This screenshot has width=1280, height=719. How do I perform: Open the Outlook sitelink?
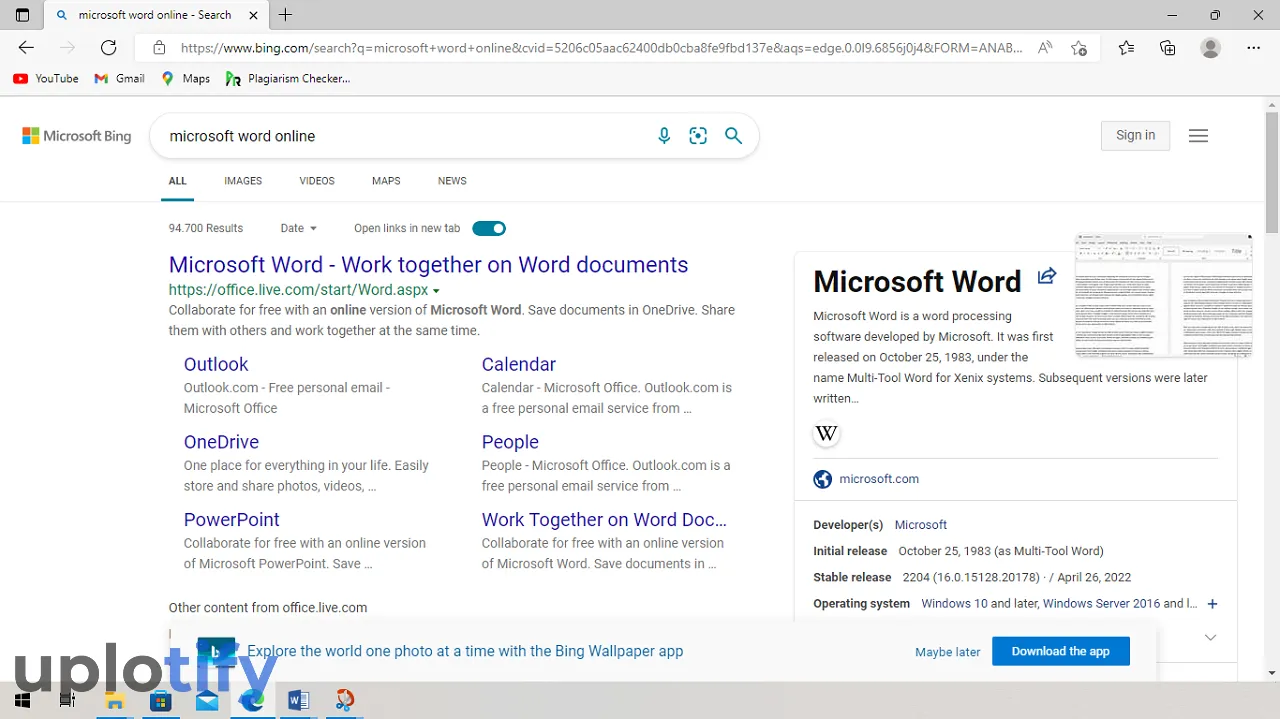pyautogui.click(x=216, y=364)
